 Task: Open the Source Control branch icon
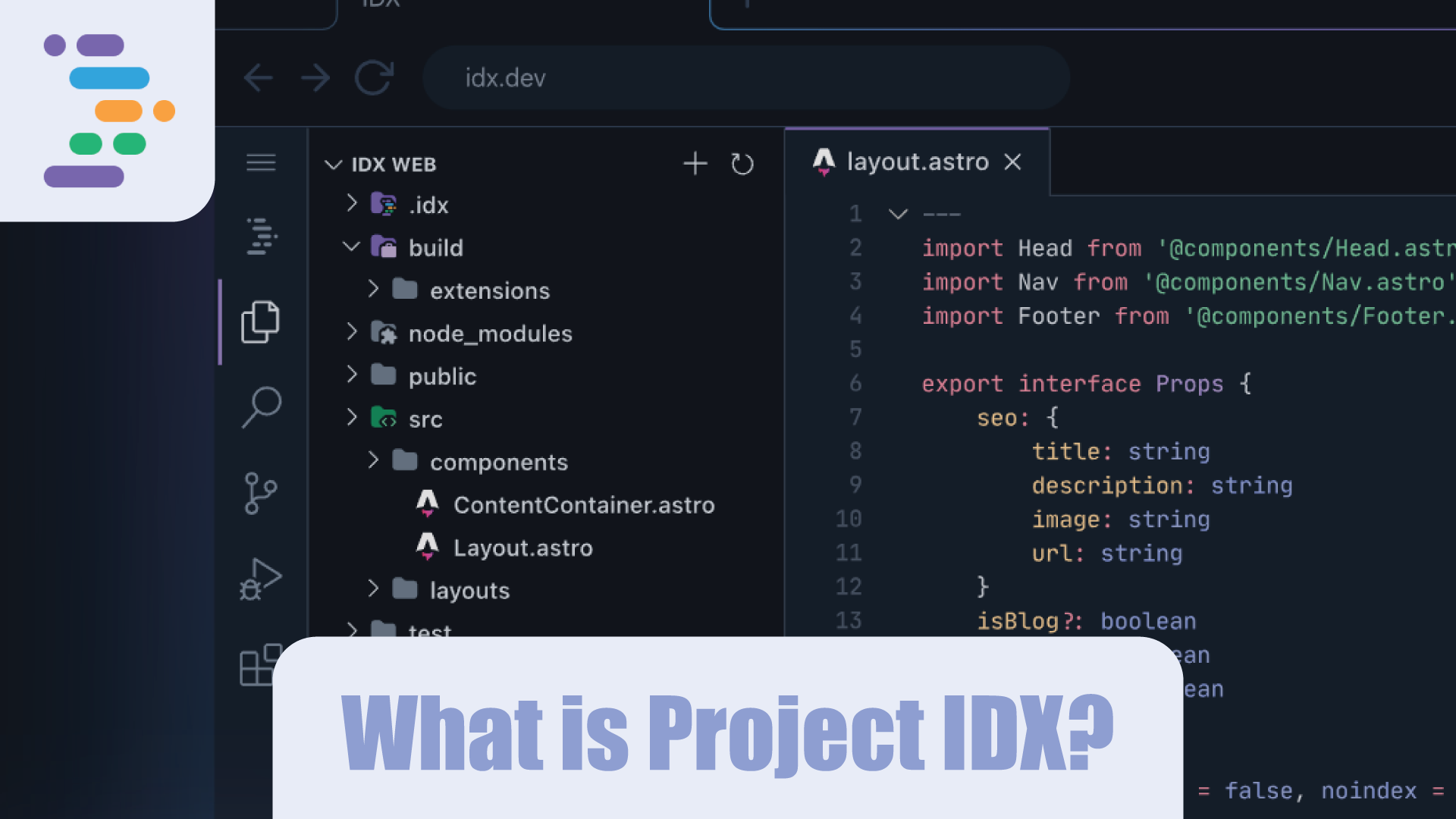click(261, 493)
